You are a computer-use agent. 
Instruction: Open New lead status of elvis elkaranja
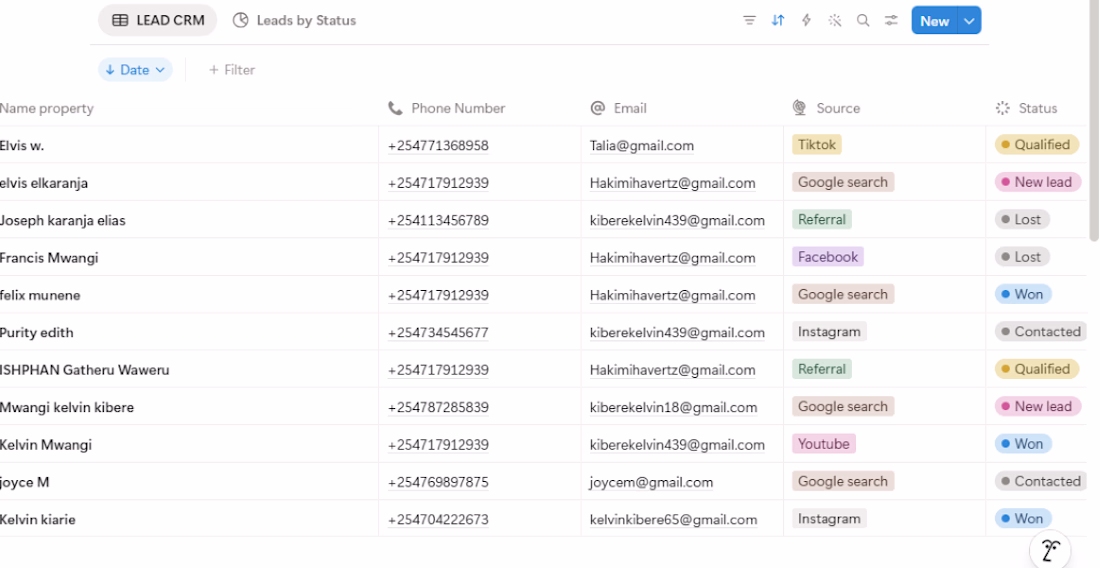coord(1038,182)
